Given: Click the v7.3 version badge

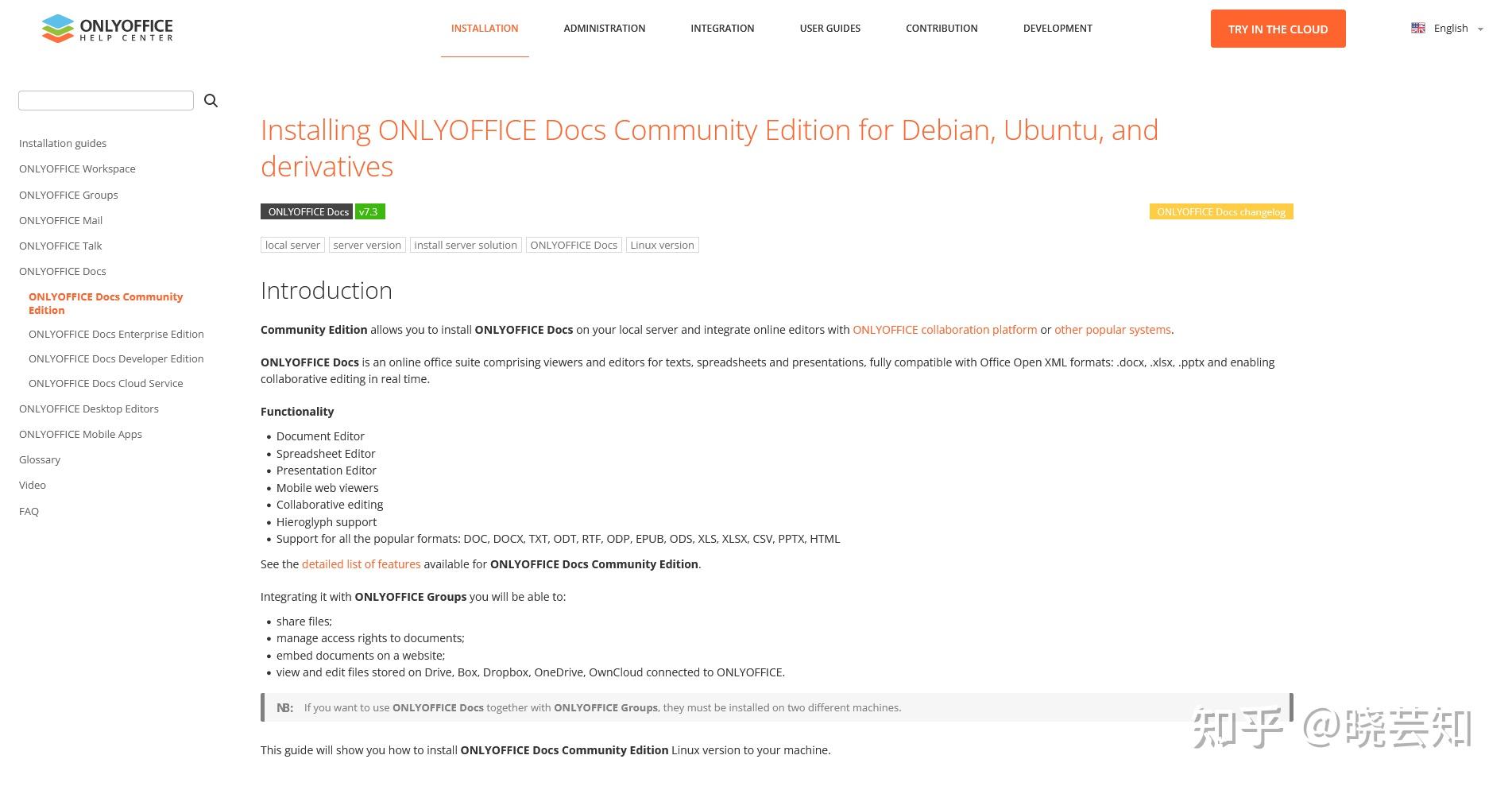Looking at the screenshot, I should [x=369, y=211].
